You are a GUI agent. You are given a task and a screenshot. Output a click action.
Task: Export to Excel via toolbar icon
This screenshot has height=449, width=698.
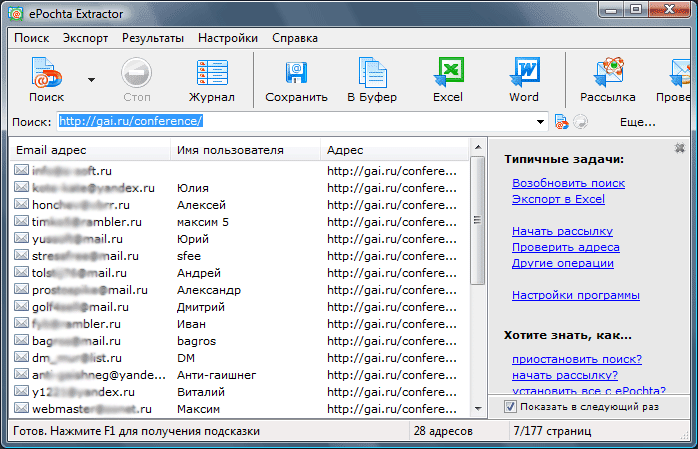448,80
